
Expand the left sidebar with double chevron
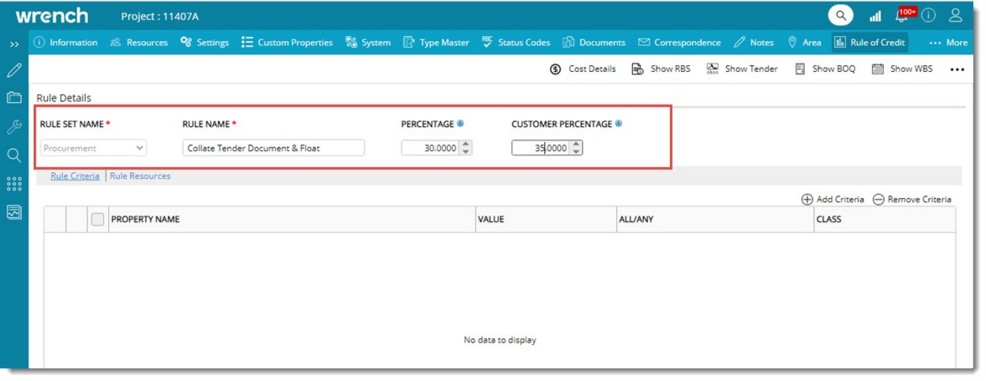click(x=14, y=44)
